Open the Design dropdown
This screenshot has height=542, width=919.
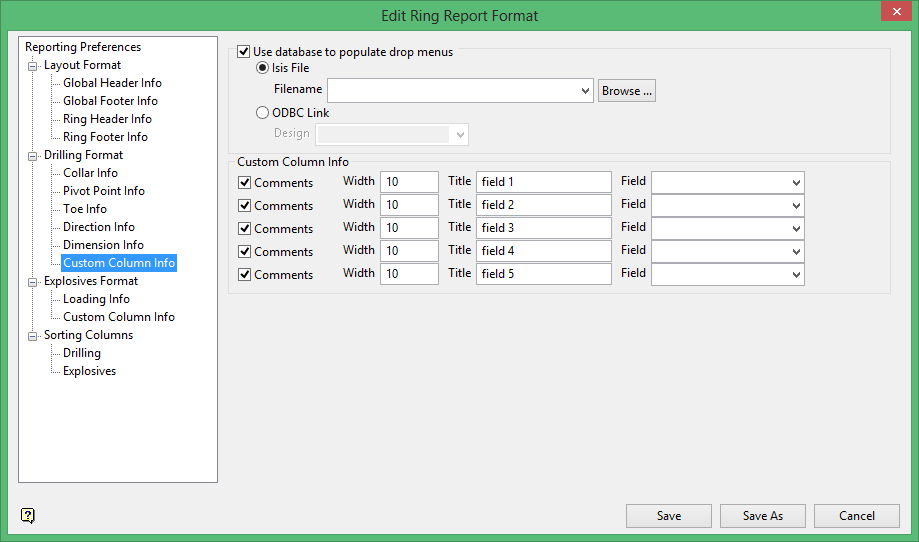coord(460,135)
